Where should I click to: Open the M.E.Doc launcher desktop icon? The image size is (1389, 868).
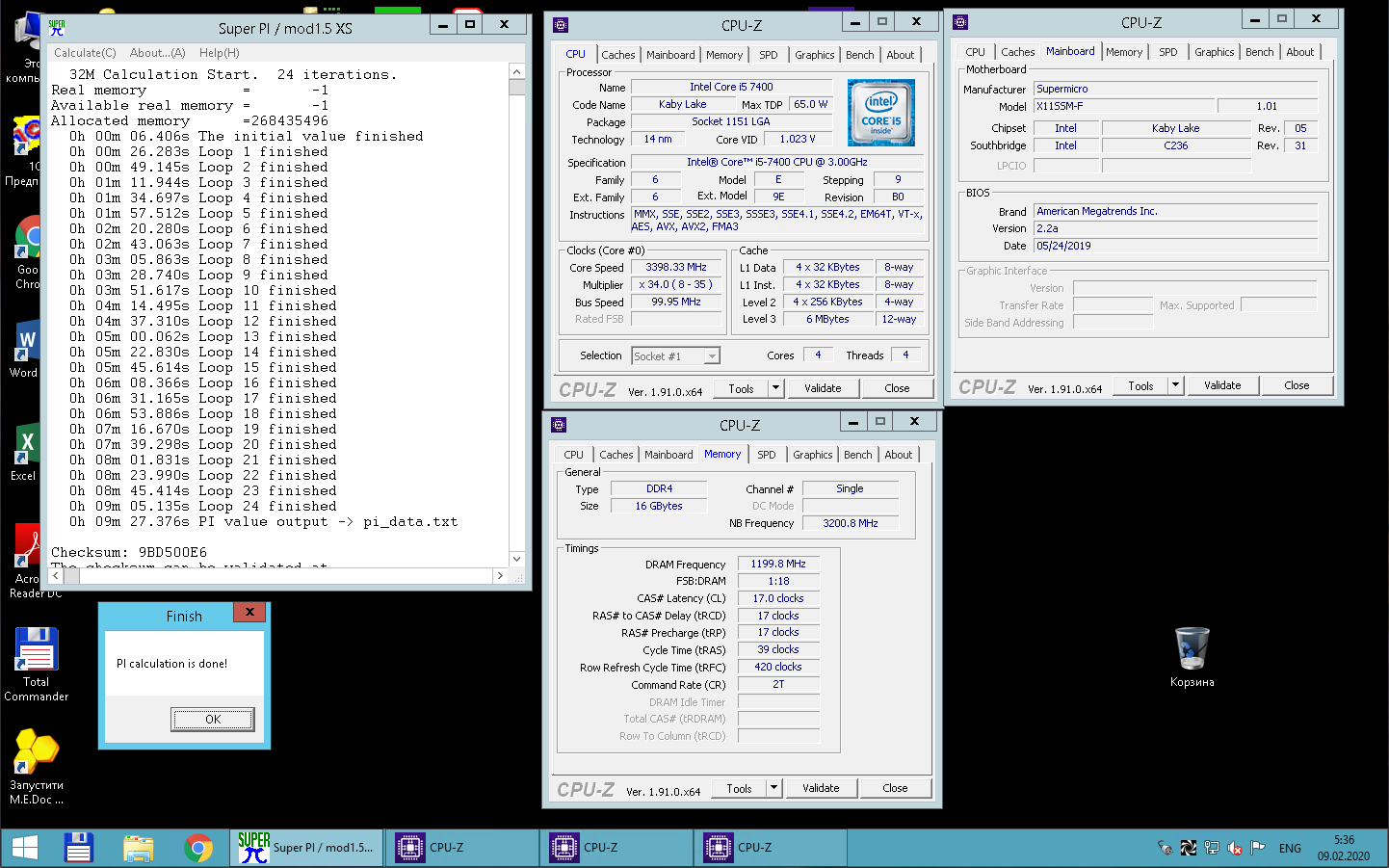pyautogui.click(x=37, y=768)
